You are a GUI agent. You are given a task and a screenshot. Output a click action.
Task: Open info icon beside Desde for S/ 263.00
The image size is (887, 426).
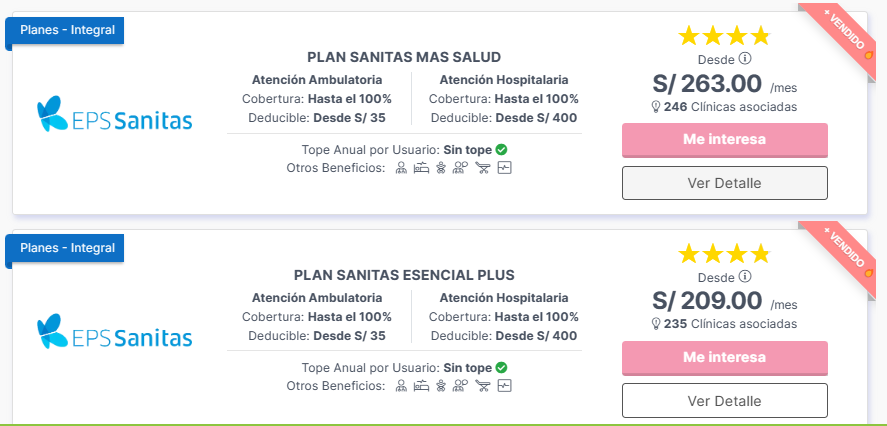click(x=746, y=58)
